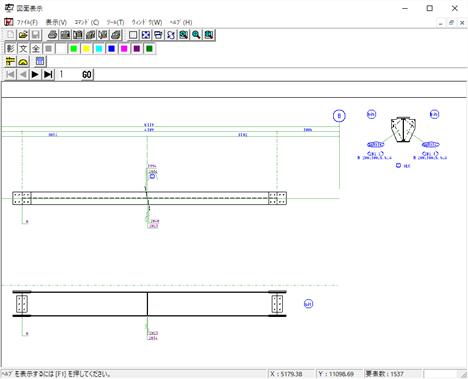468x379 pixels.
Task: Jump to the last drawing page
Action: (x=48, y=74)
